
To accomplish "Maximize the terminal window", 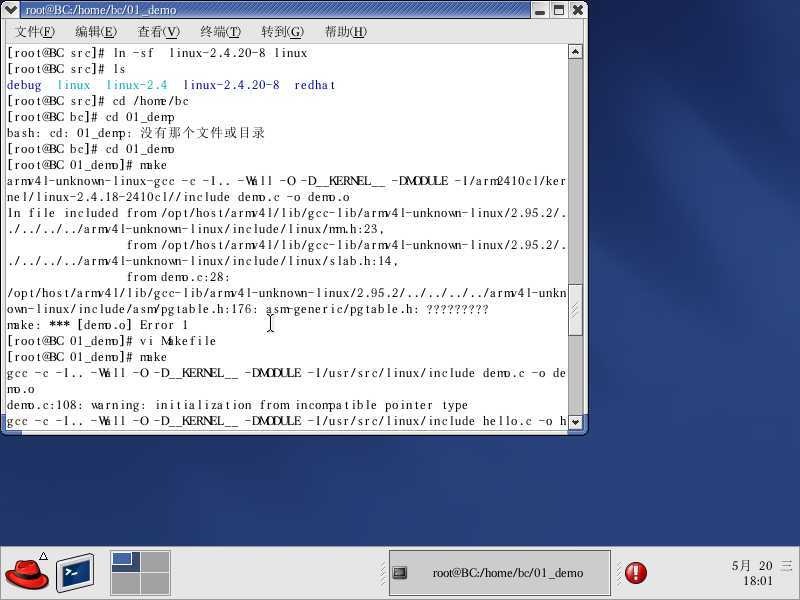I will point(559,10).
